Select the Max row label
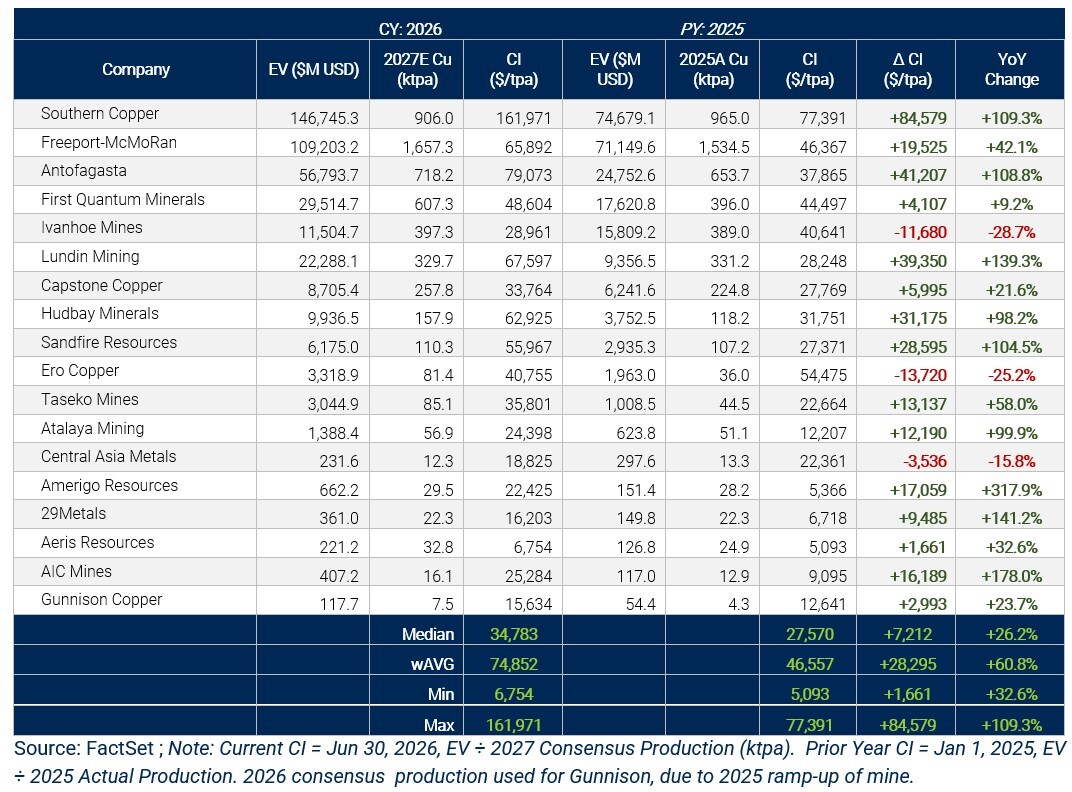This screenshot has width=1072, height=792. (x=439, y=725)
